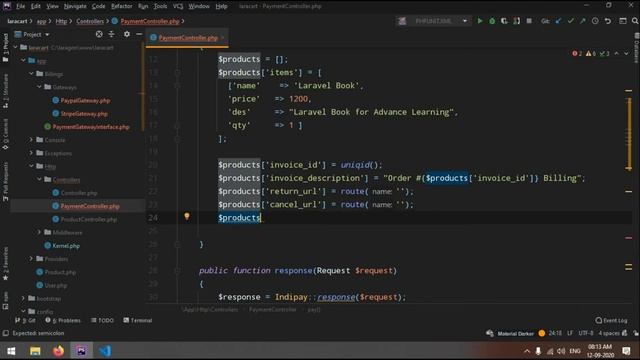
Task: Open Firefox from the taskbar
Action: 58,351
